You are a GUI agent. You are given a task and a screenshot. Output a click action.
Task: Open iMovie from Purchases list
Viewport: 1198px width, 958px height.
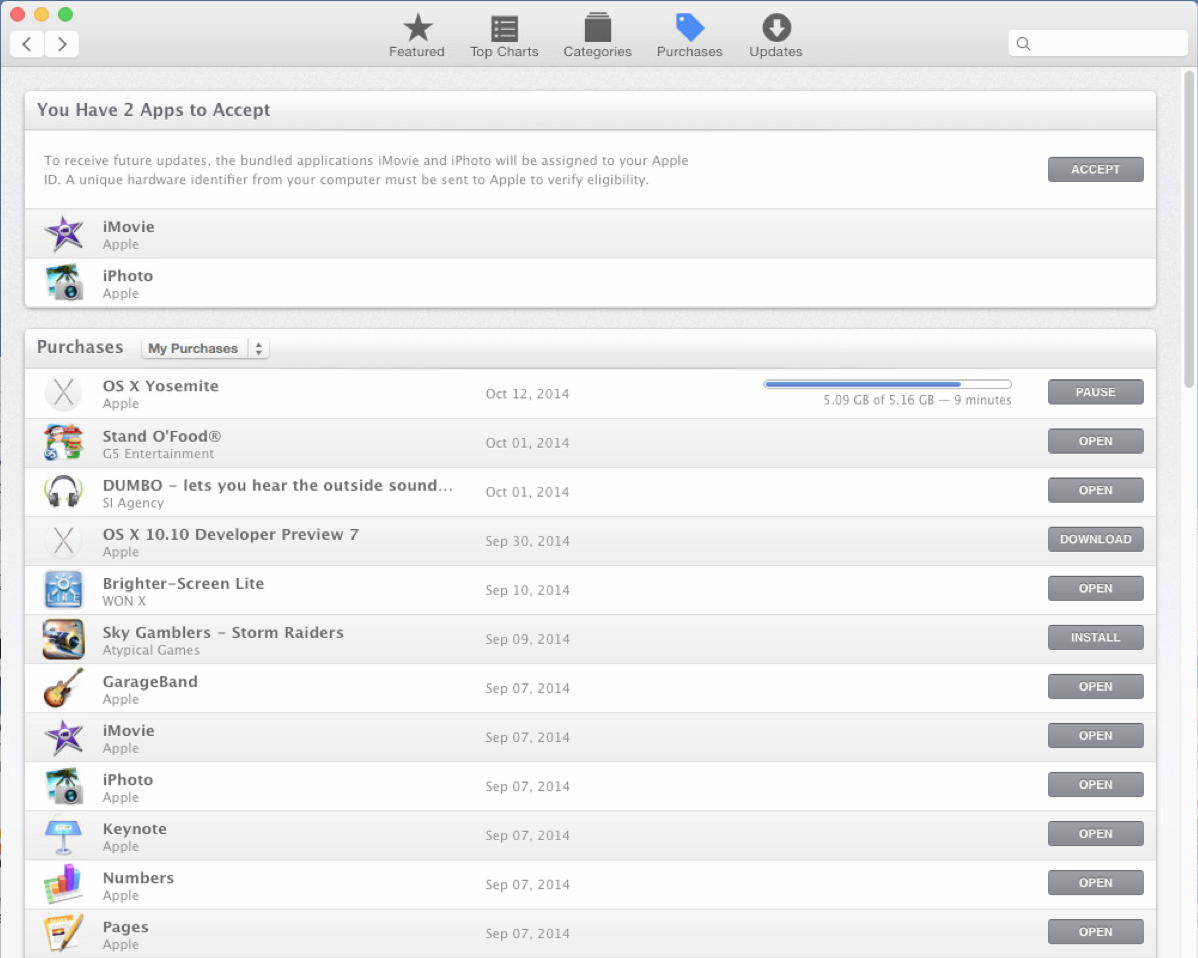(1095, 736)
